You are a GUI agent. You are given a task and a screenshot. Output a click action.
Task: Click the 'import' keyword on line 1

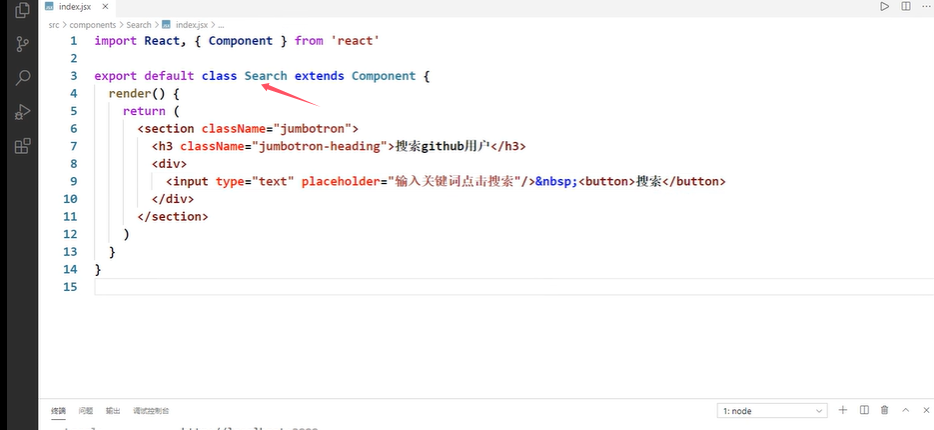(x=116, y=40)
